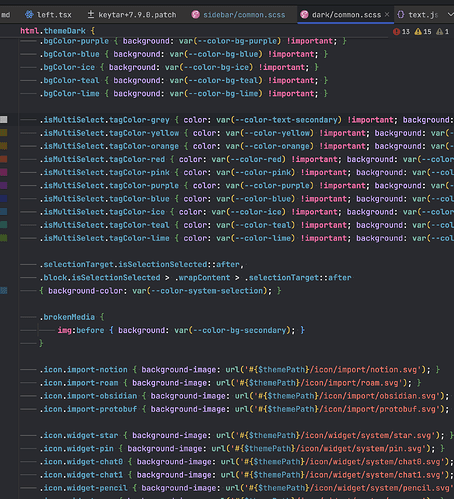
Task: Click the React icon on left.tsx tab
Action: point(29,14)
